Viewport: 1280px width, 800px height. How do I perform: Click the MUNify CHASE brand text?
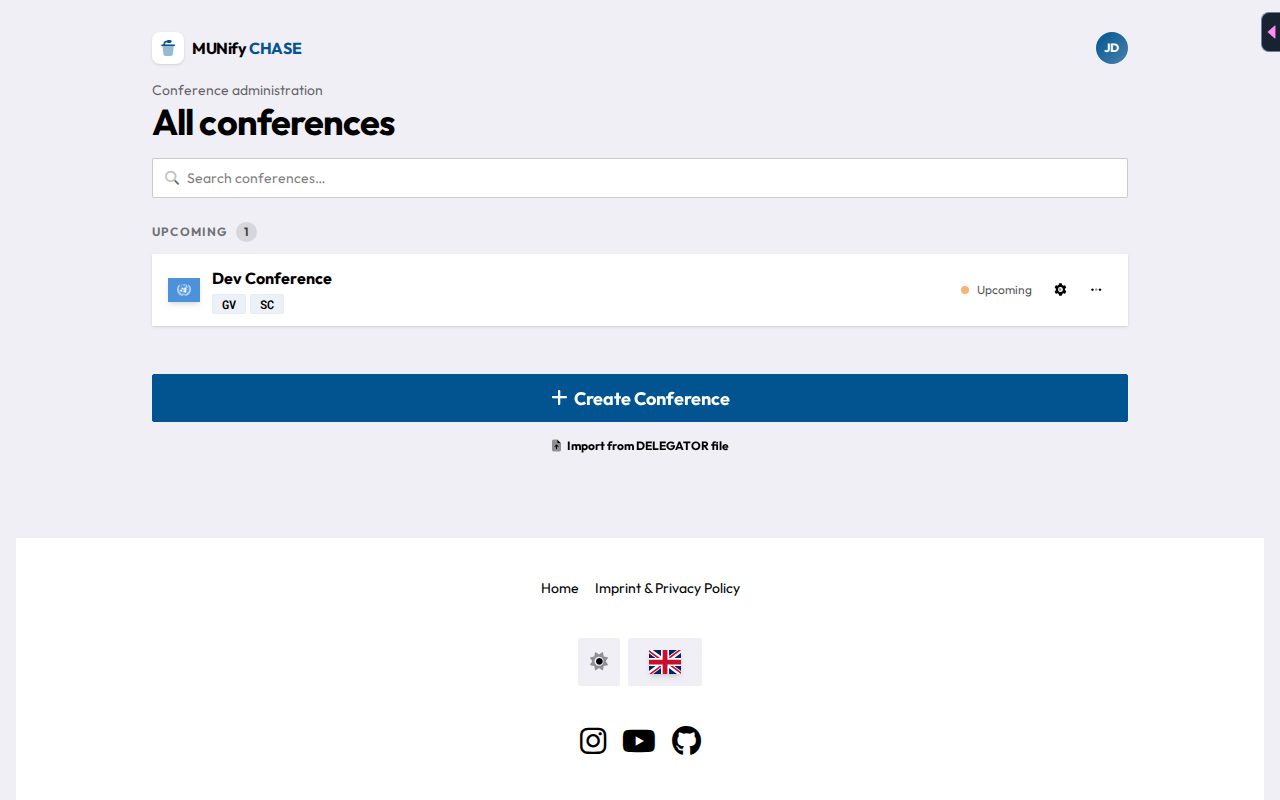click(247, 48)
